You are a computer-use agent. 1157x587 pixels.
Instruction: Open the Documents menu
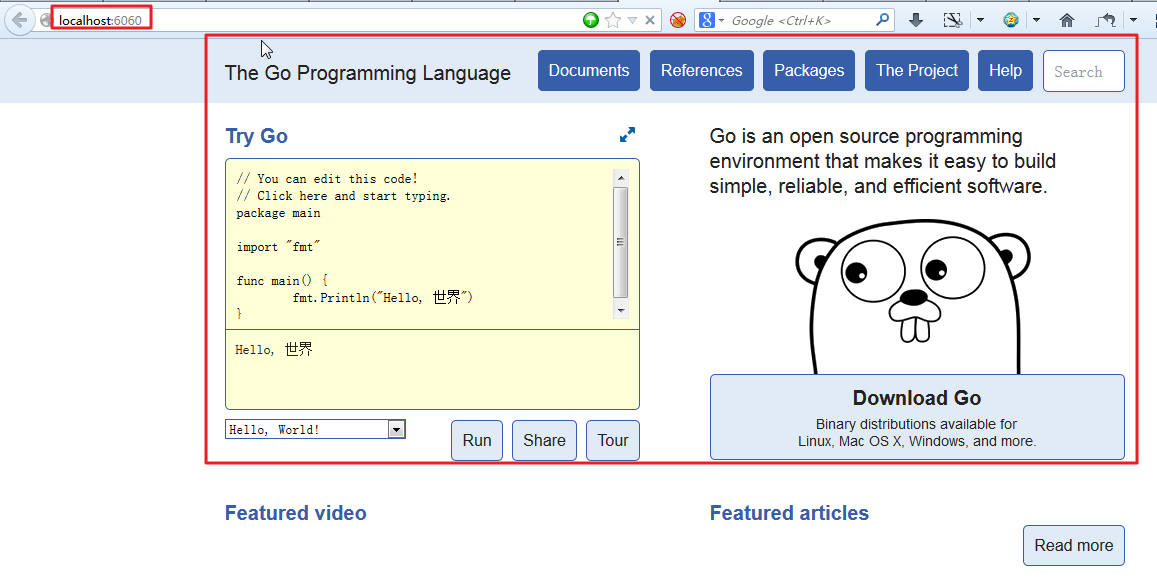pyautogui.click(x=589, y=71)
